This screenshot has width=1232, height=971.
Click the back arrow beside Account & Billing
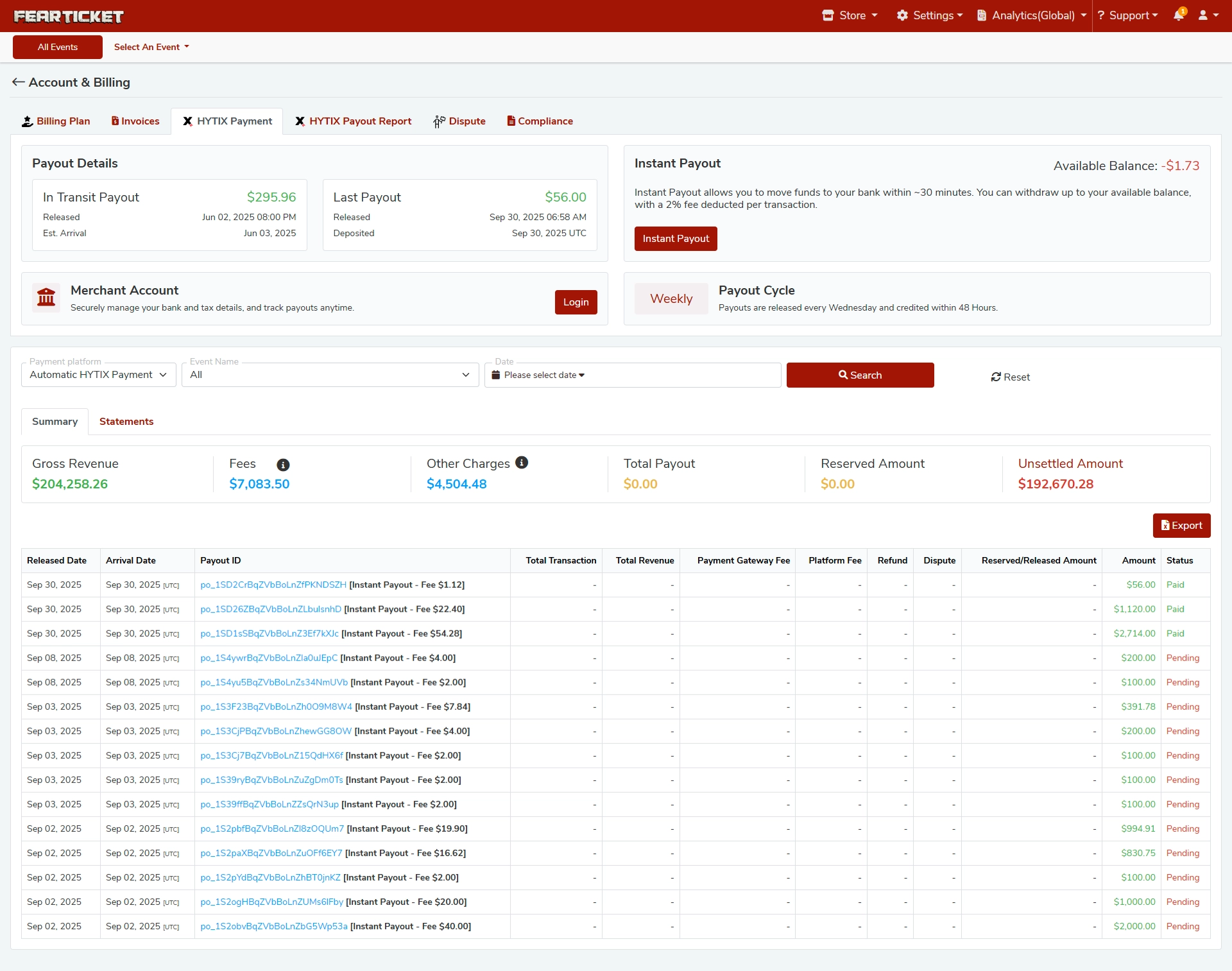[18, 82]
